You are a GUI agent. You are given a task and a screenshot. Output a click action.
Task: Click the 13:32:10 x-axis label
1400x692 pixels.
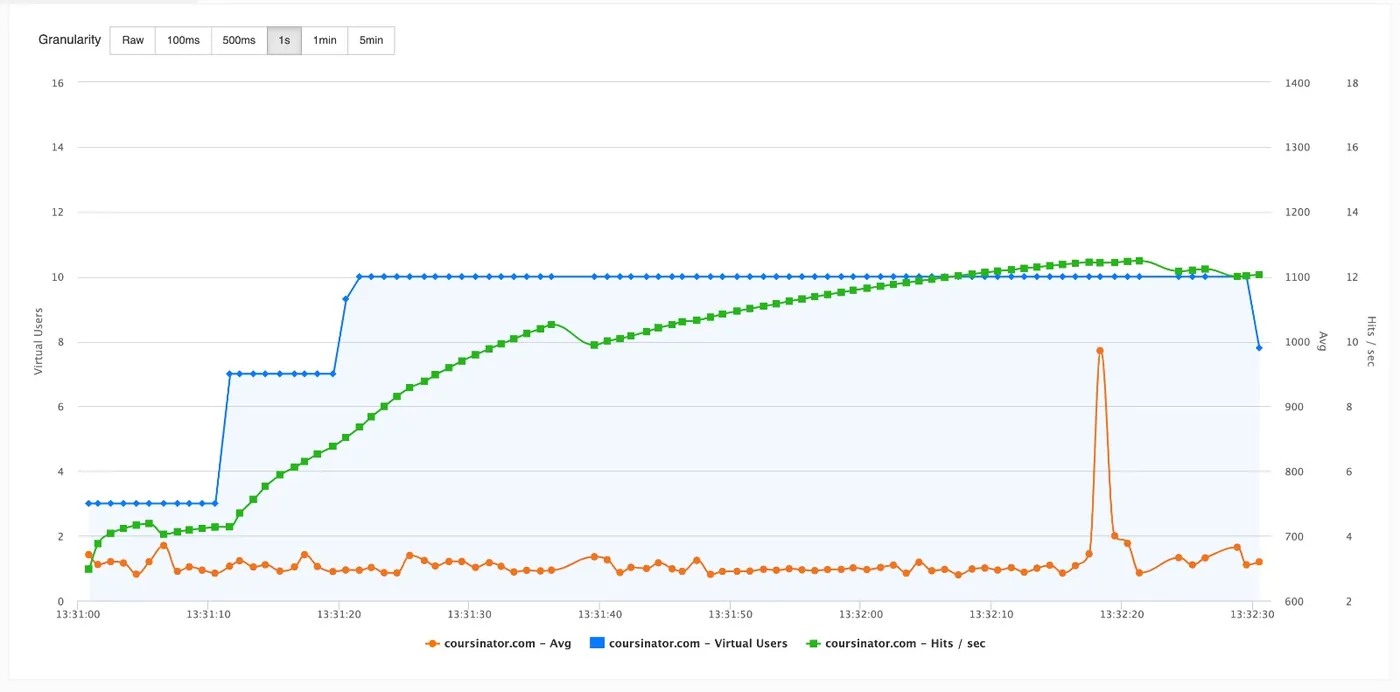991,614
